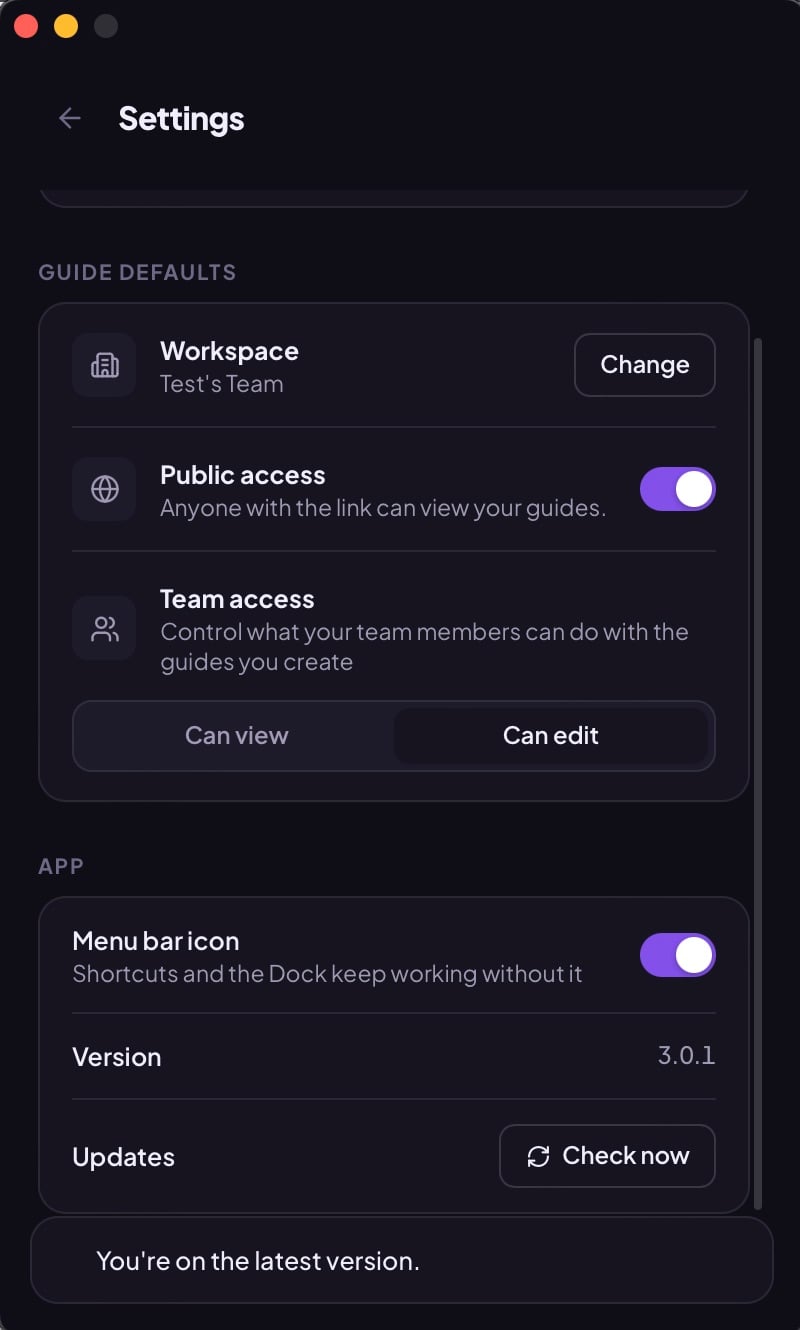This screenshot has height=1330, width=800.
Task: Click the Team access people icon
Action: (104, 628)
